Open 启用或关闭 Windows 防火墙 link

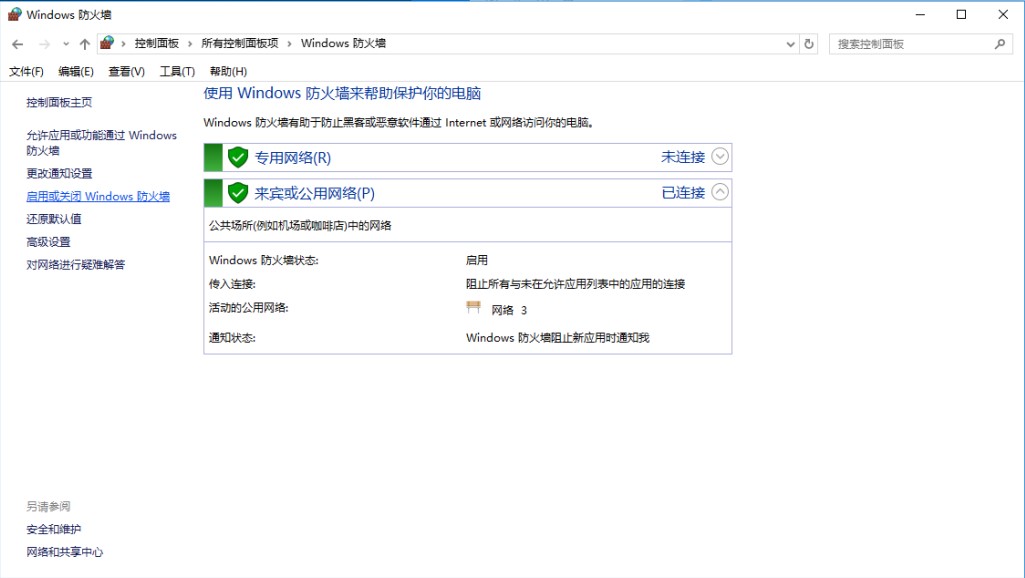point(98,196)
